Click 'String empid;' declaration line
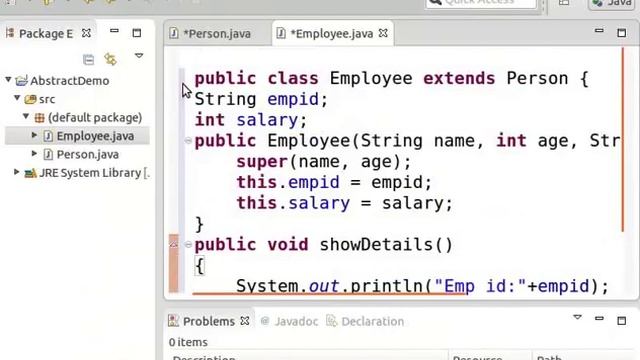The height and width of the screenshot is (360, 640). 261,99
